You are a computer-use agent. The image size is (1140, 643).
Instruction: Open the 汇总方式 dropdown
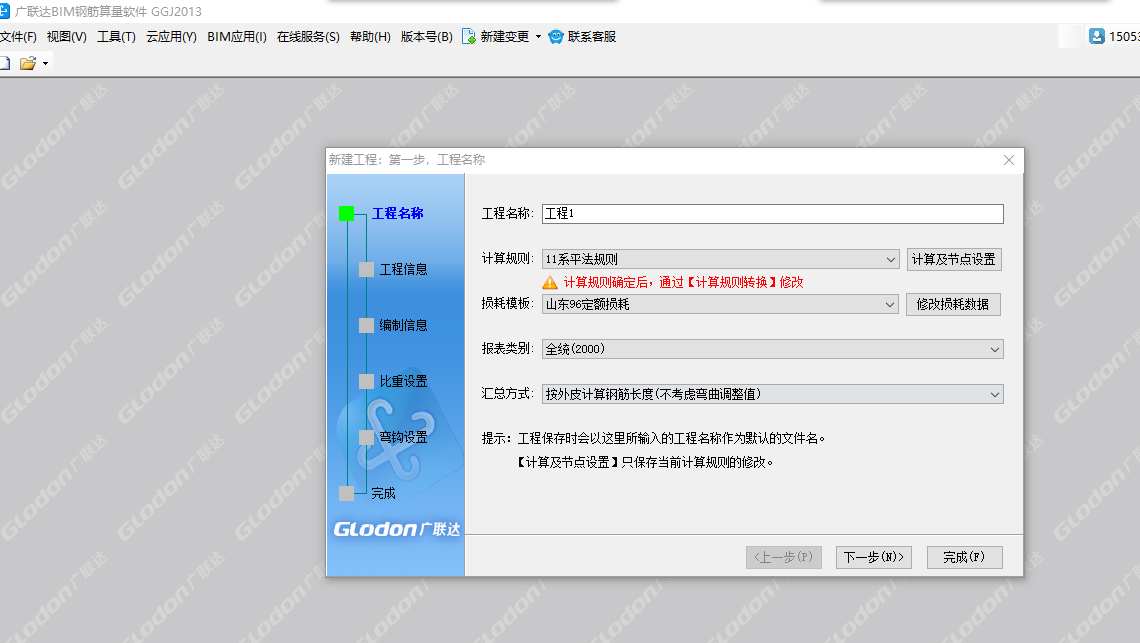(x=773, y=394)
